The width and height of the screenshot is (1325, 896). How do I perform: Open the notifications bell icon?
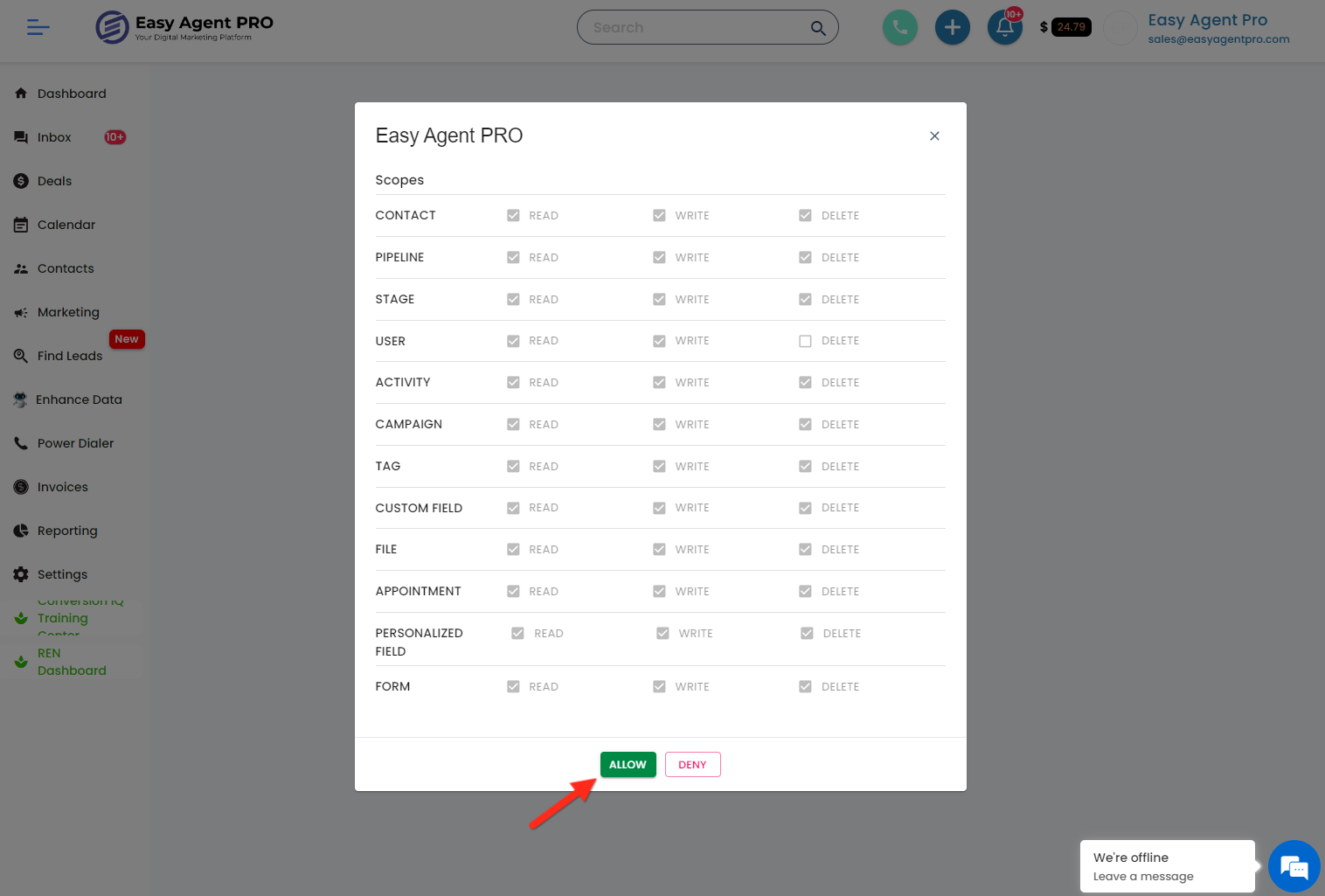1005,28
